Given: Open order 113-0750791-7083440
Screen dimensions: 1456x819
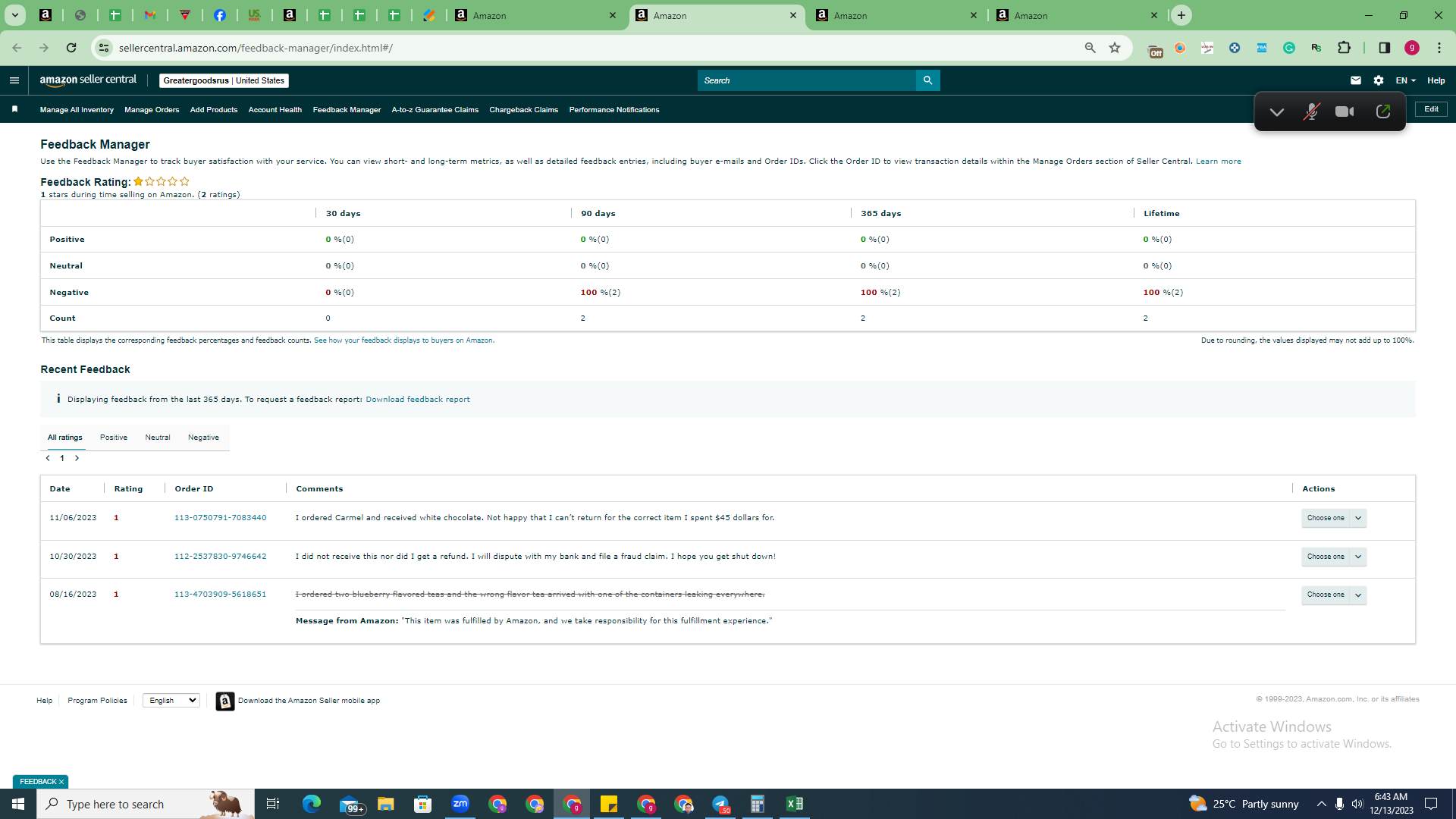Looking at the screenshot, I should coord(221,518).
